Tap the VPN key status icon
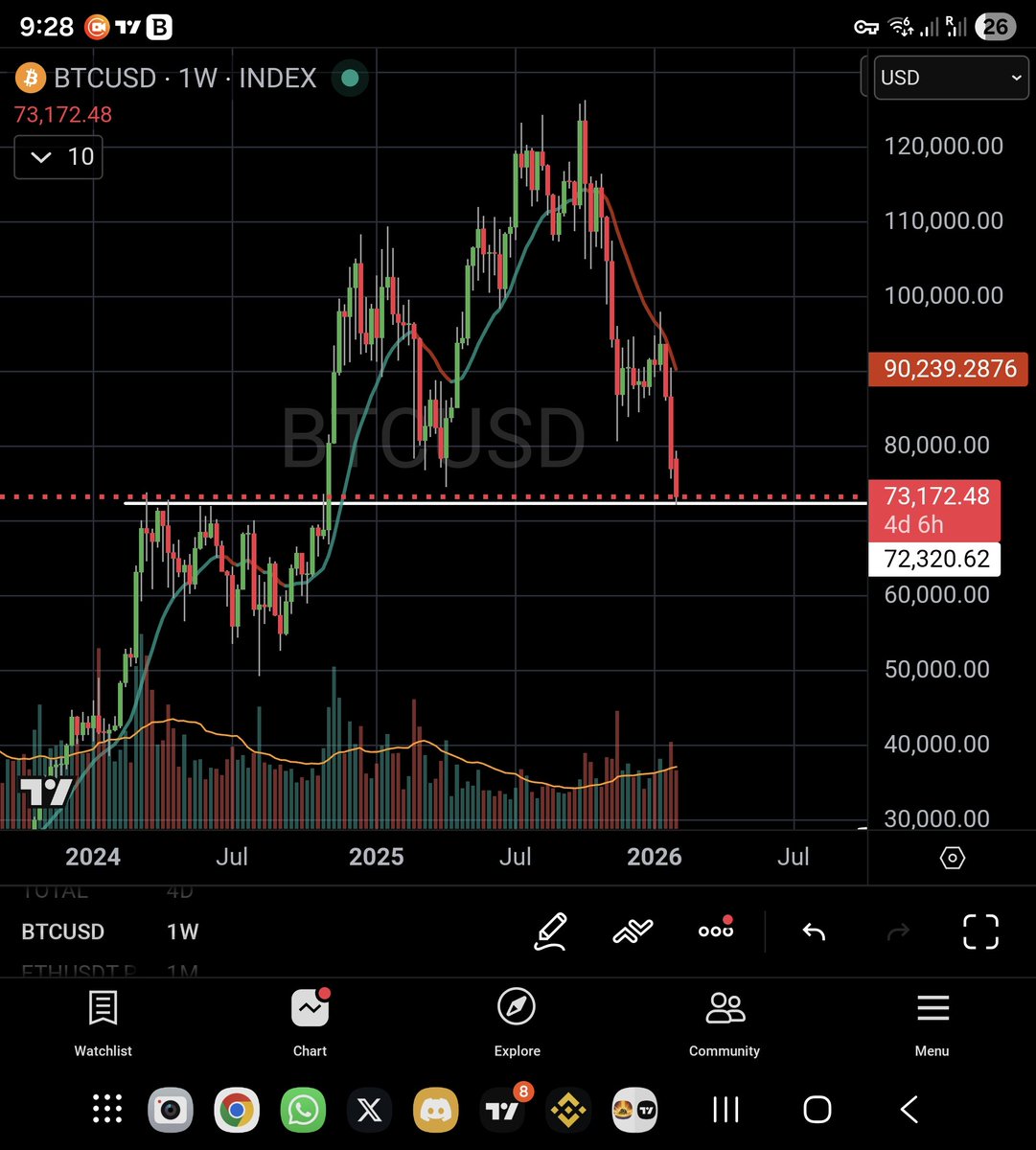The width and height of the screenshot is (1036, 1150). click(x=866, y=27)
